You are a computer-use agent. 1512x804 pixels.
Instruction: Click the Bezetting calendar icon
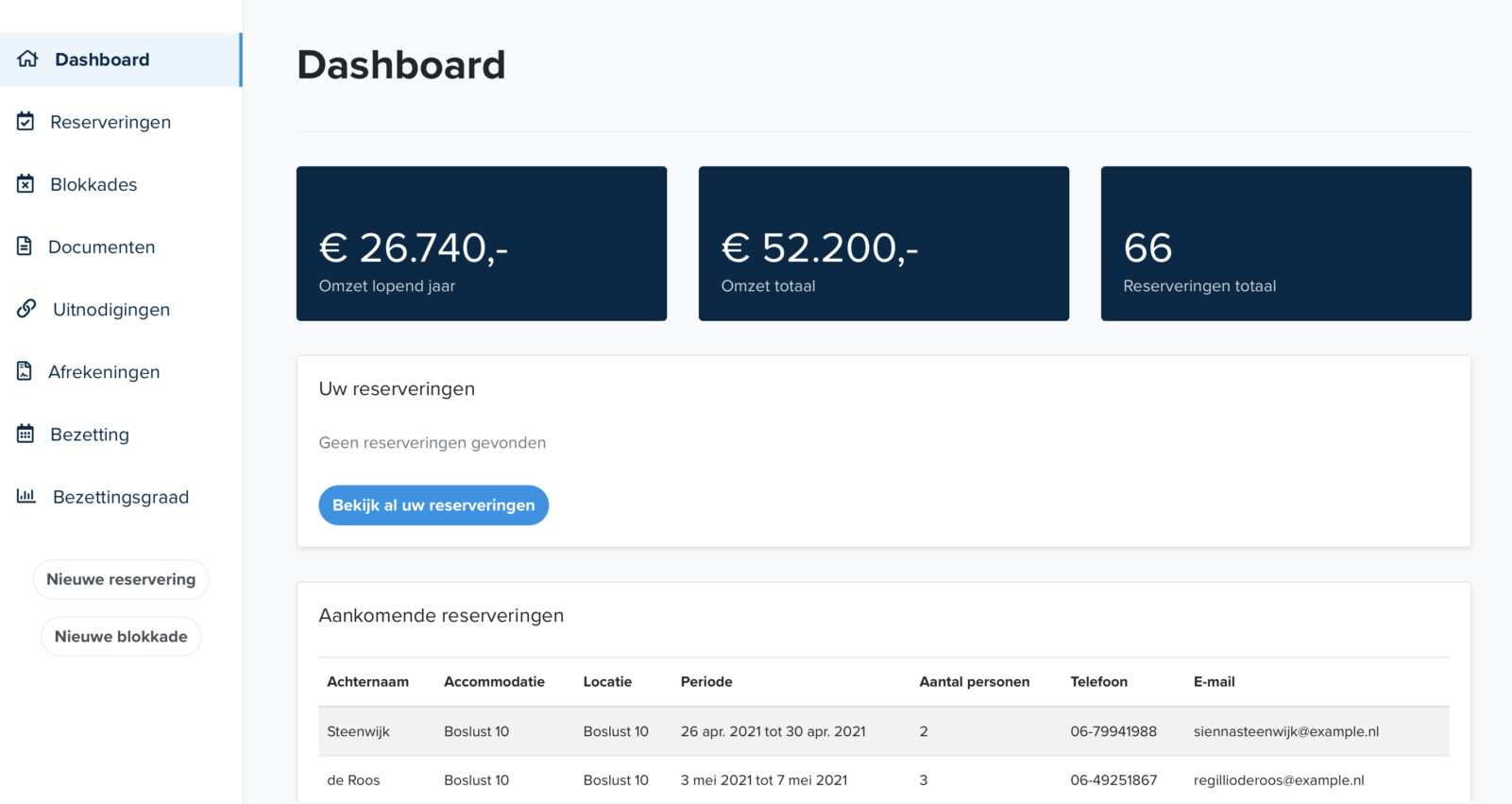click(x=25, y=434)
